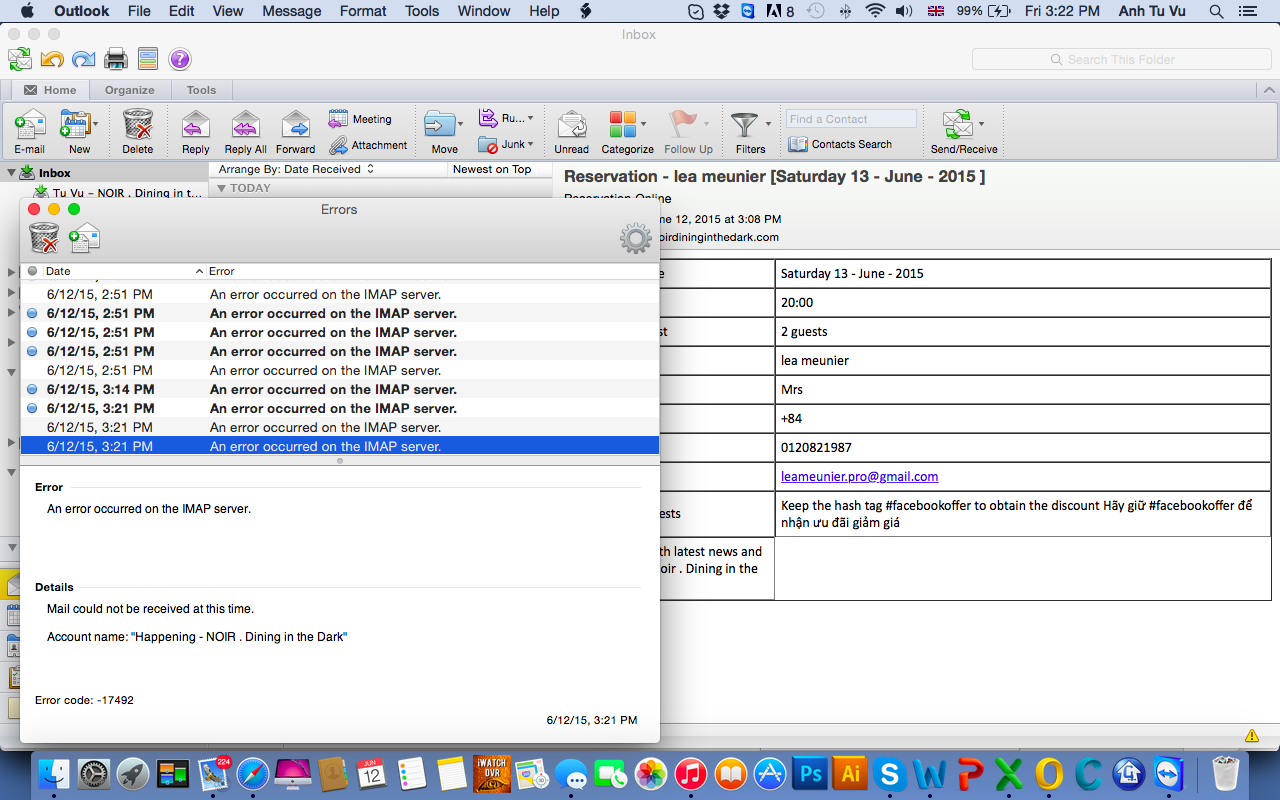1280x800 pixels.
Task: Click the envelope icon in the Errors window toolbar
Action: [85, 238]
